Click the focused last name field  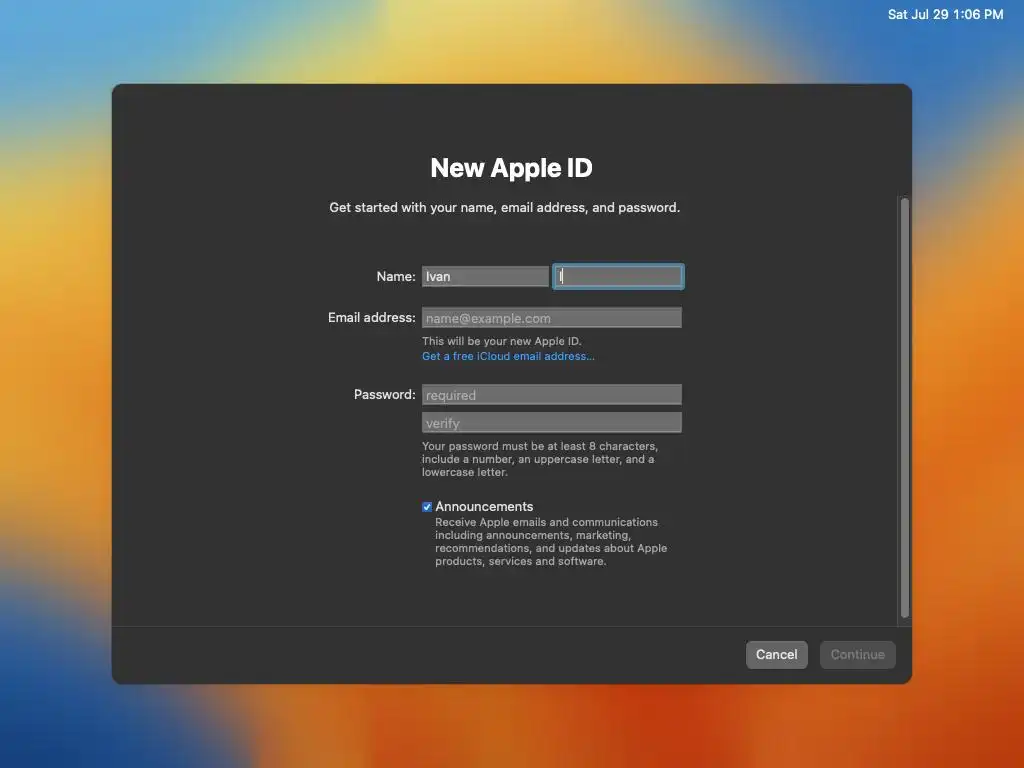tap(618, 276)
